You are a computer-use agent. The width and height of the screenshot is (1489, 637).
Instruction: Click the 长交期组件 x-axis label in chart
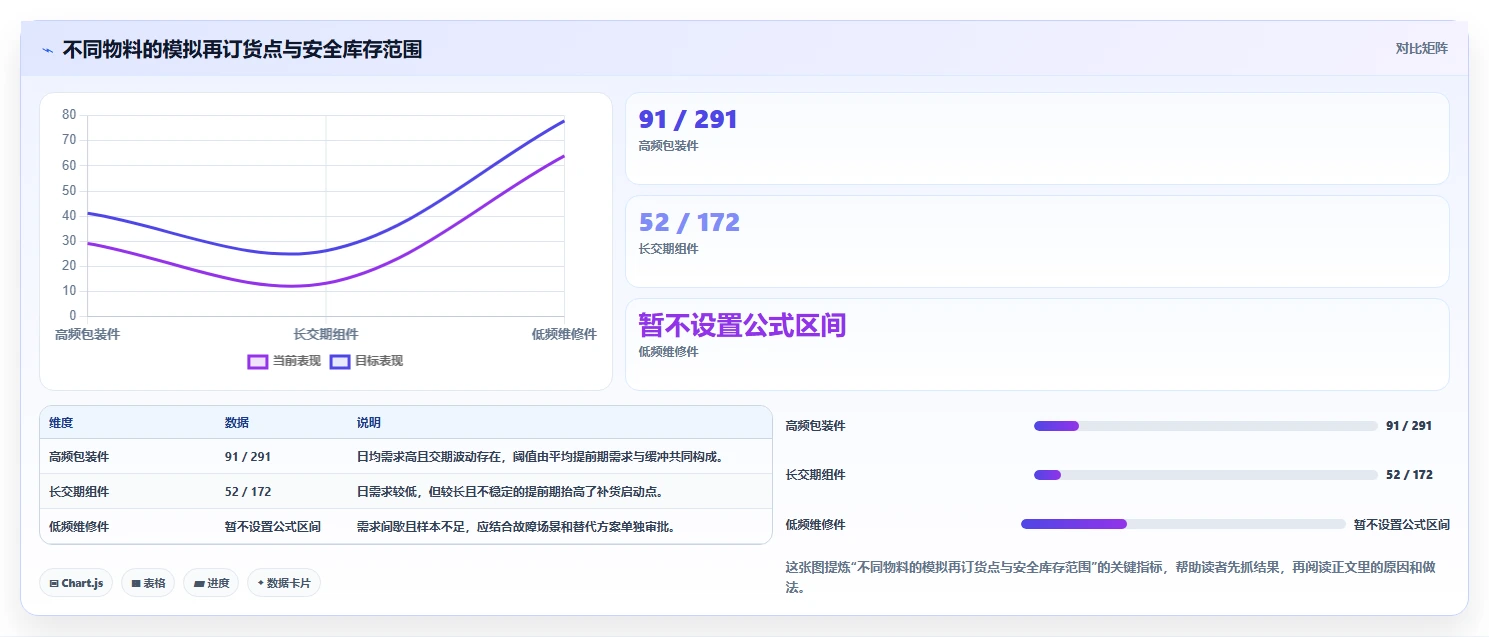tap(326, 335)
